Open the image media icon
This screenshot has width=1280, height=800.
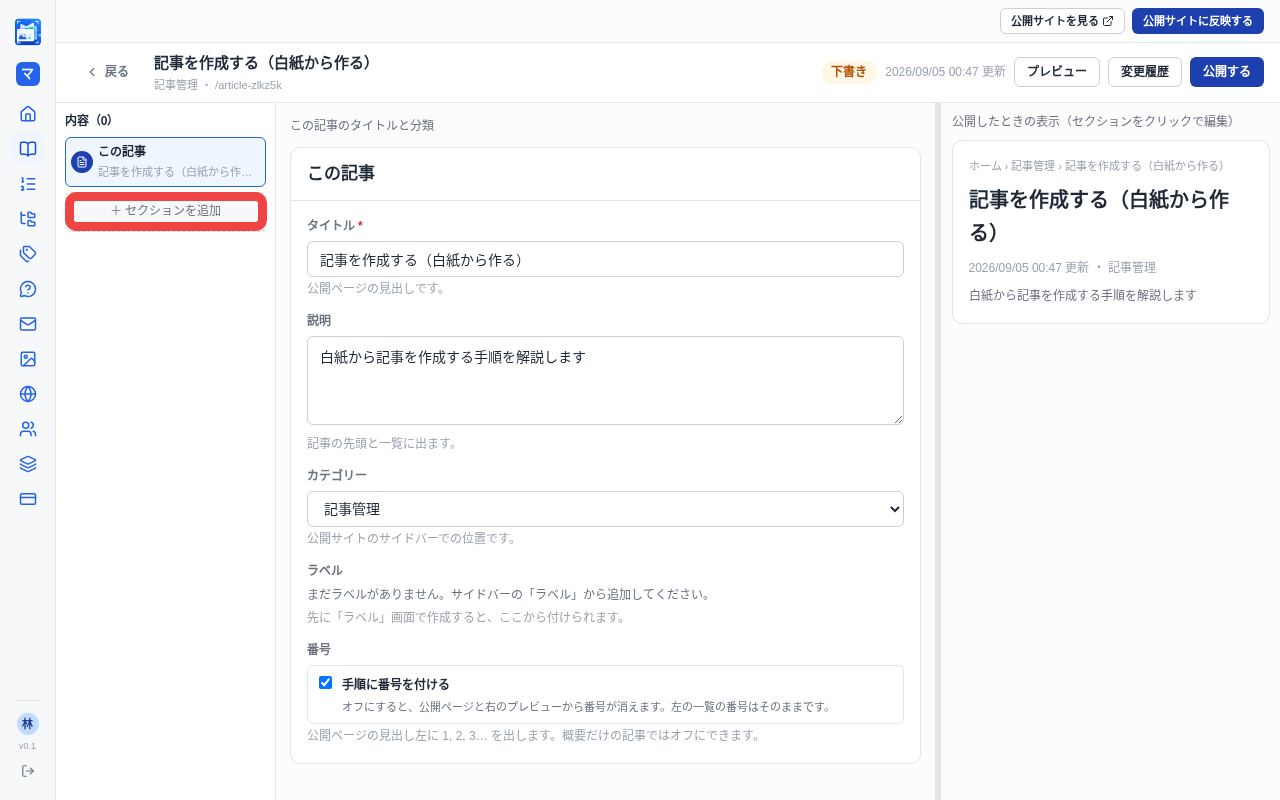28,359
